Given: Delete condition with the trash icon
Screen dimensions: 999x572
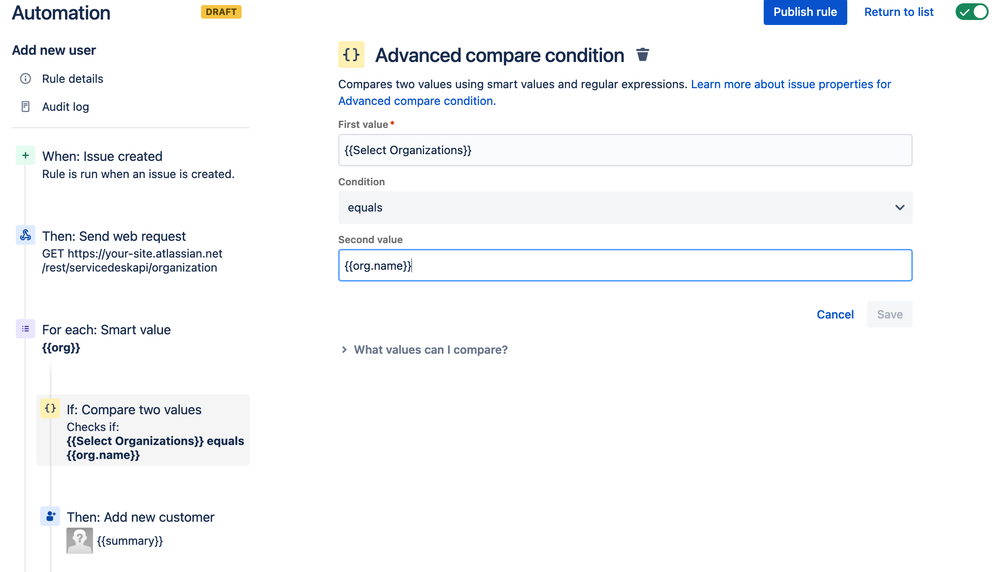Looking at the screenshot, I should click(x=642, y=55).
